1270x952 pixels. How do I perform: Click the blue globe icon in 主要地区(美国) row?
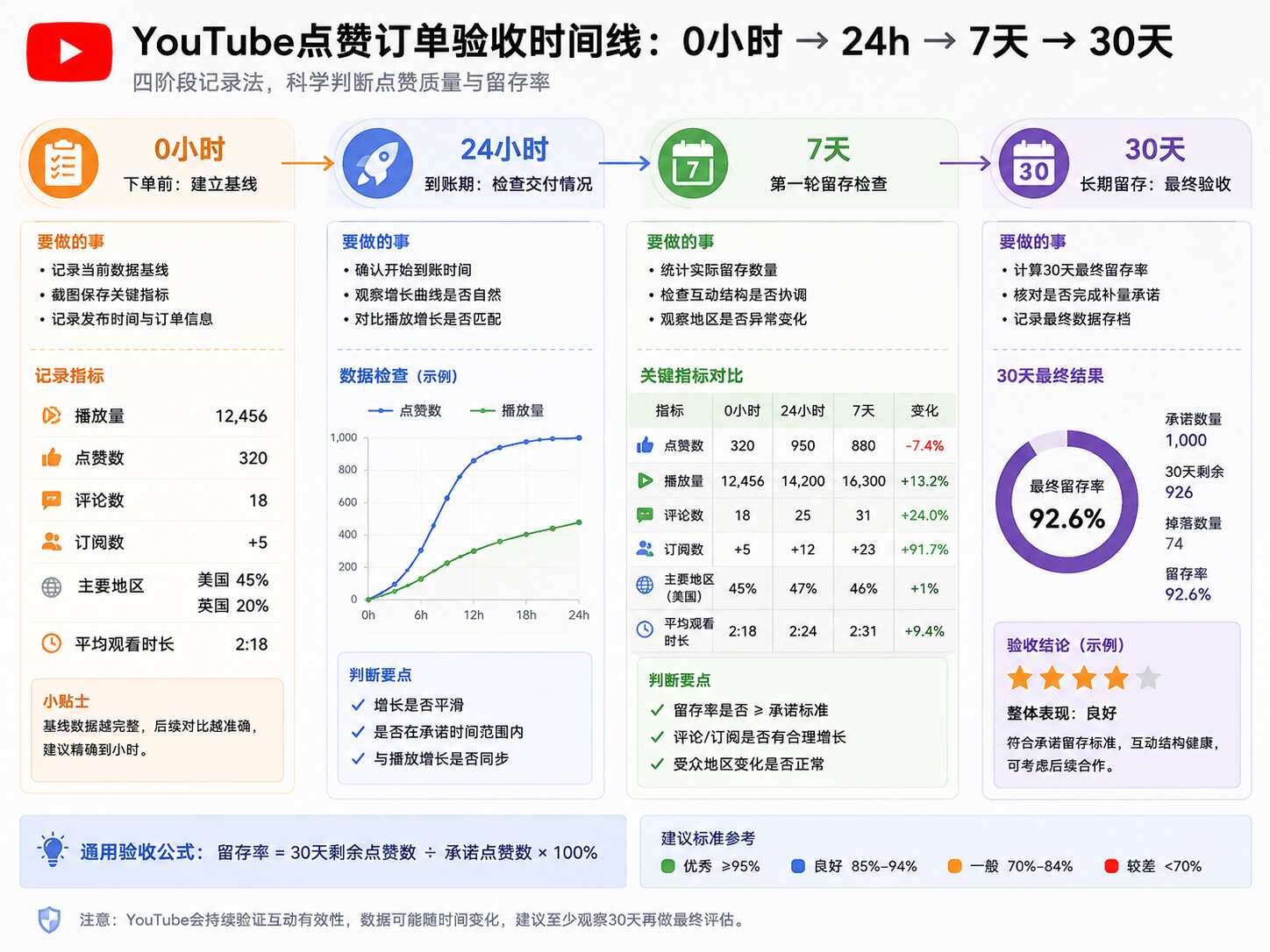pyautogui.click(x=645, y=585)
